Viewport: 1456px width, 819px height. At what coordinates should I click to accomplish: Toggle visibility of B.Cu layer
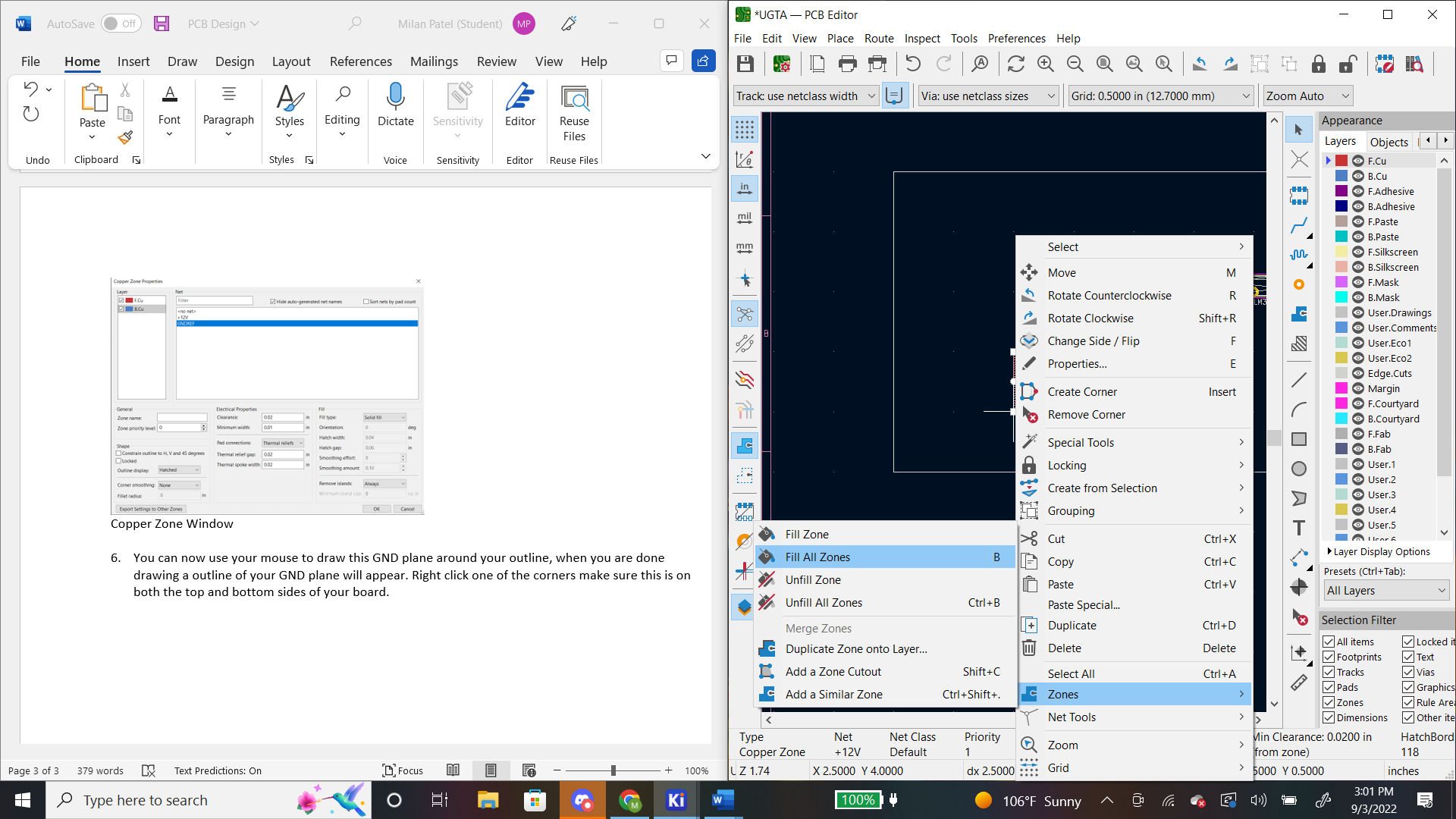[x=1358, y=176]
